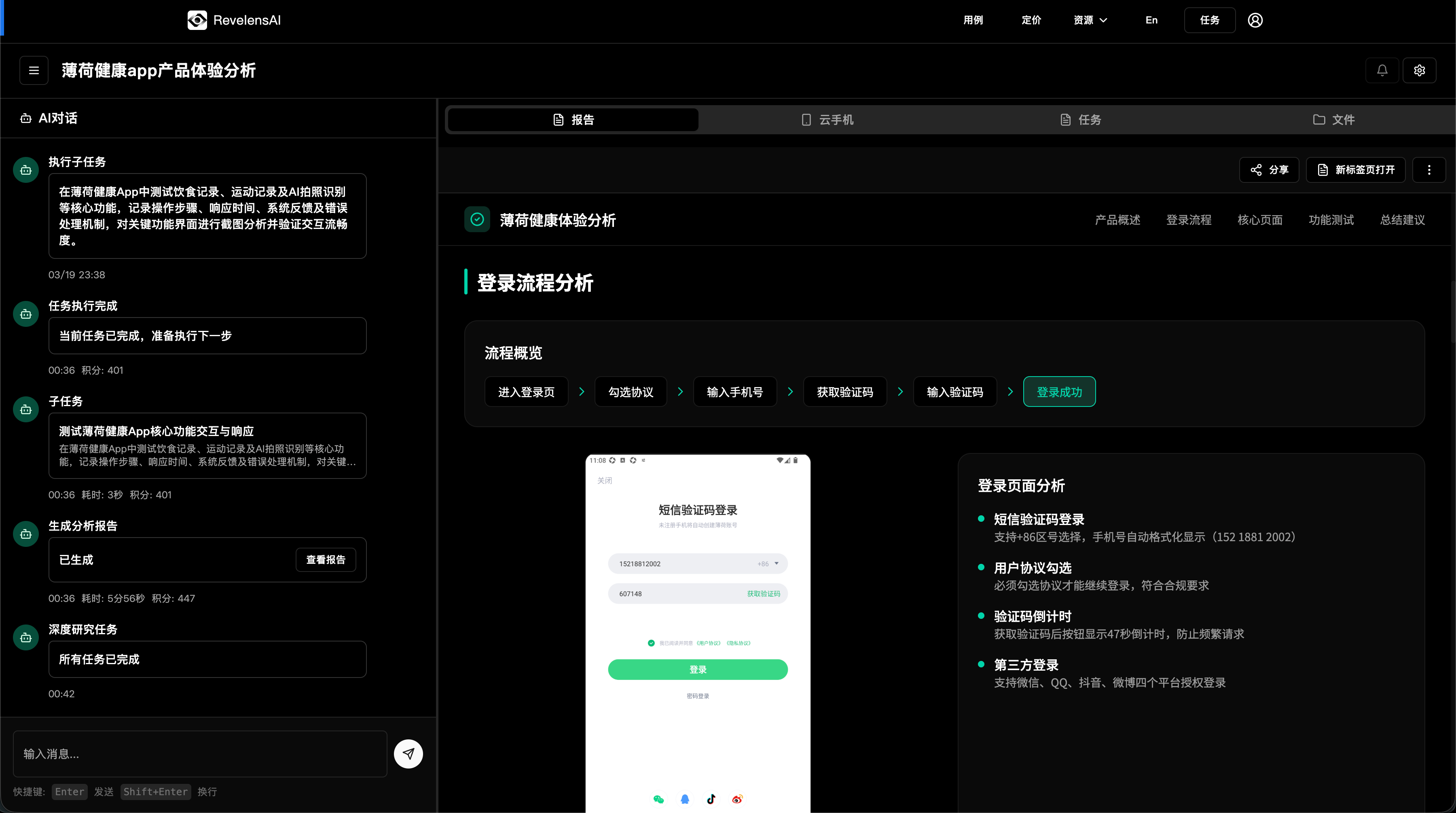
Task: Click the 测试薄荷健康App核心功能交互与响应 subtask card
Action: coord(207,445)
